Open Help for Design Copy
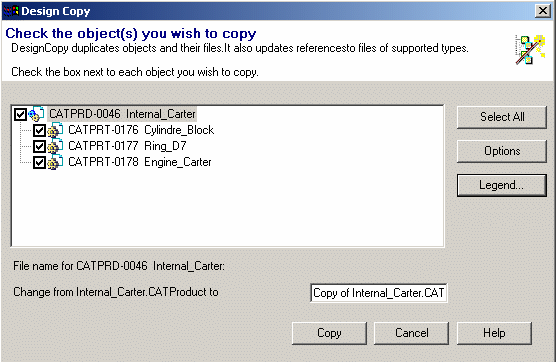Viewport: 556px width, 362px height. tap(494, 333)
